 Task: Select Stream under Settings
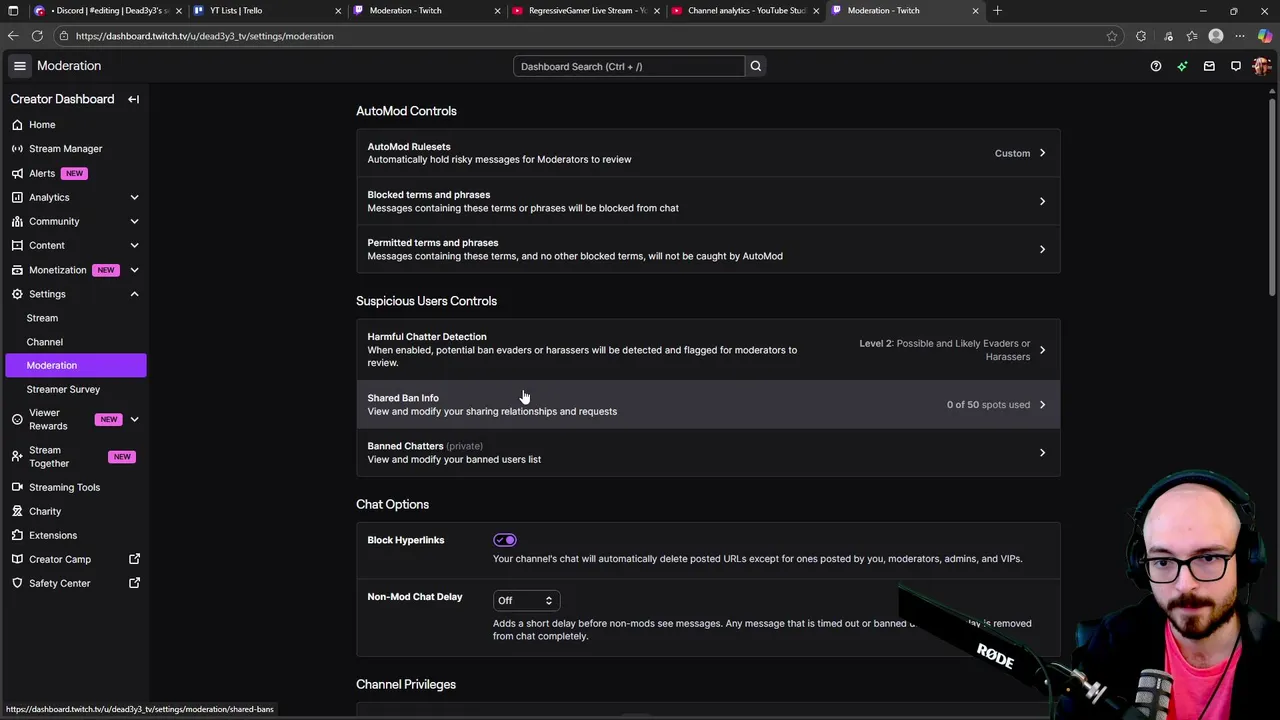(42, 318)
